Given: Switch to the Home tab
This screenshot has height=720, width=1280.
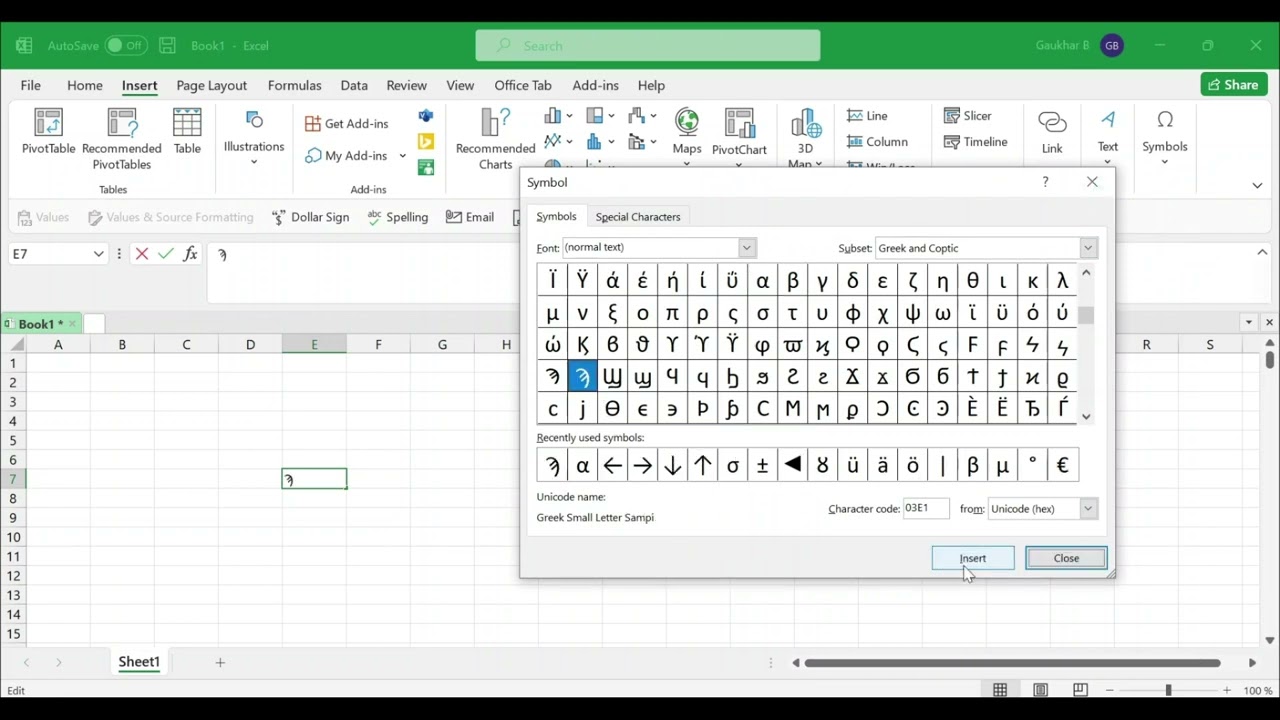Looking at the screenshot, I should (x=85, y=85).
